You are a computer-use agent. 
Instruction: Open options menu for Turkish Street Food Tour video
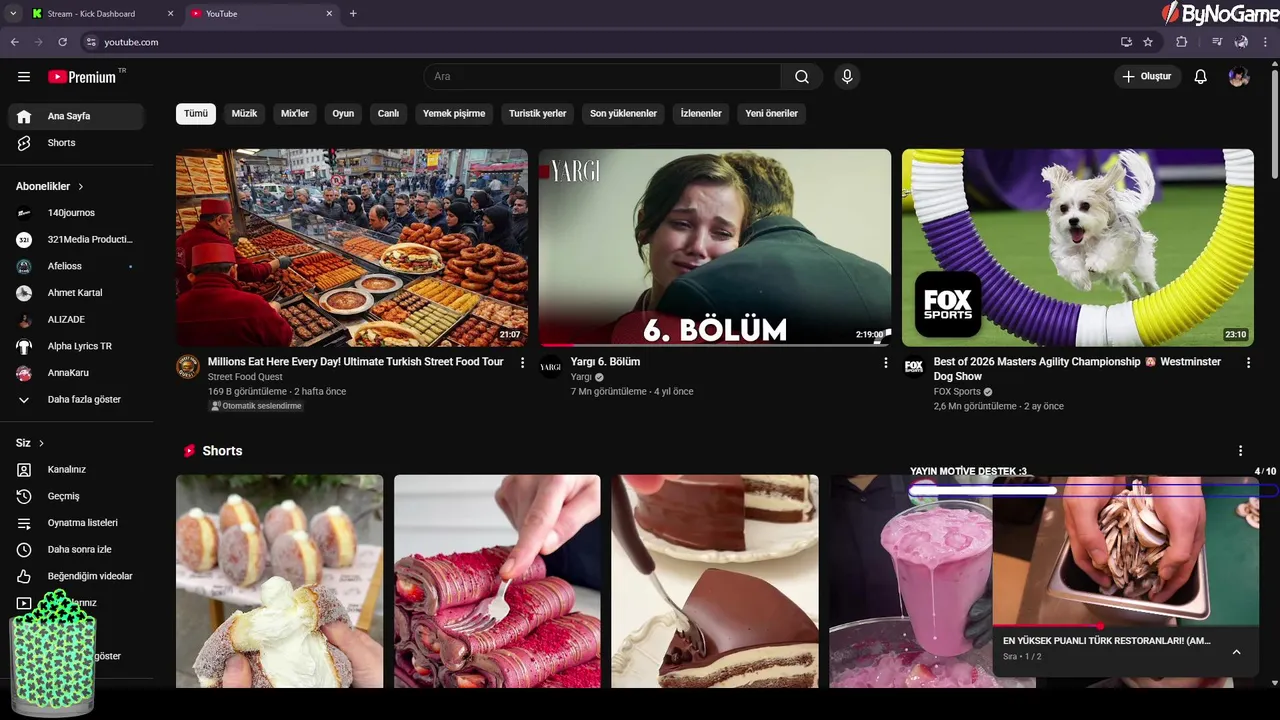click(x=522, y=363)
